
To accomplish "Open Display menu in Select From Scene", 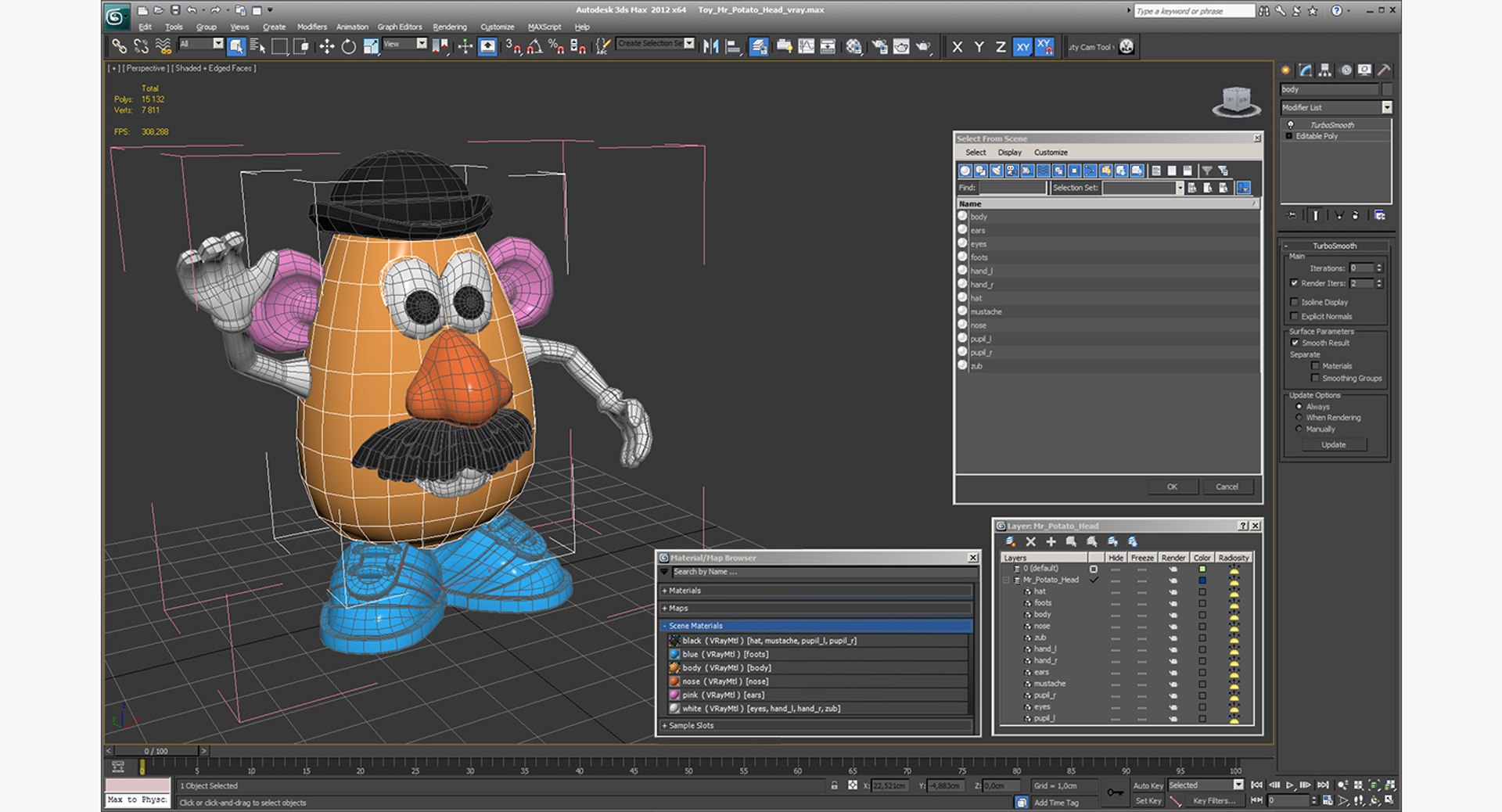I will [1010, 153].
